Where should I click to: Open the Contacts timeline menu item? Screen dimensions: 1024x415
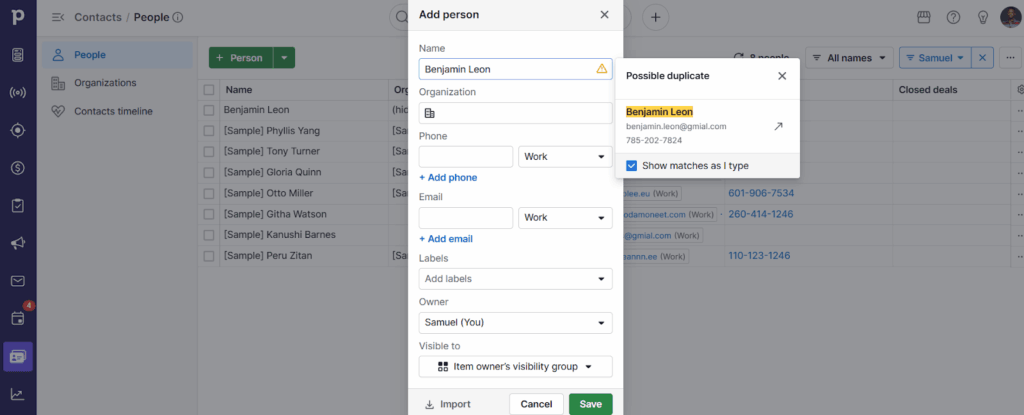(x=113, y=111)
